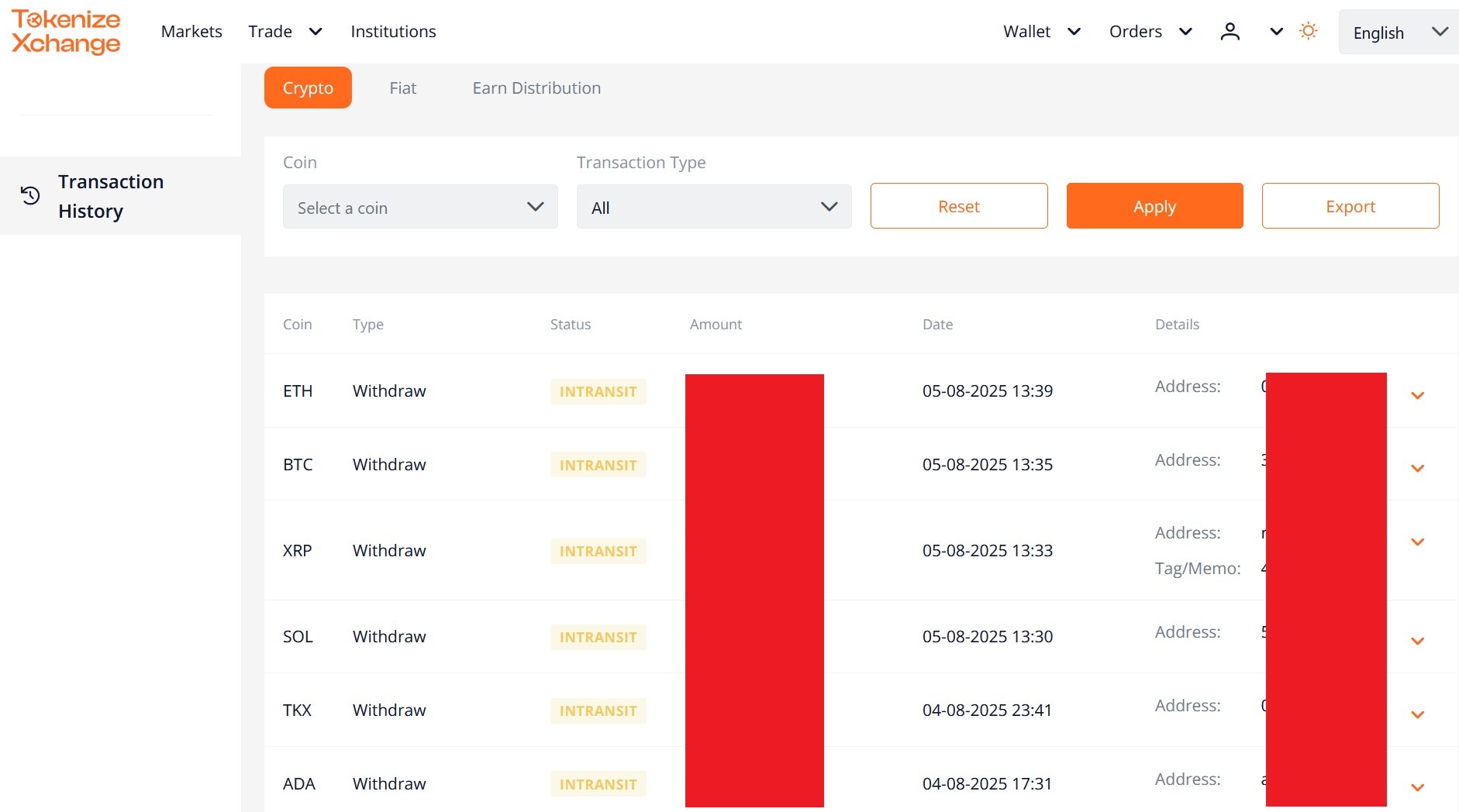
Task: Expand the Wallet menu
Action: [1041, 32]
